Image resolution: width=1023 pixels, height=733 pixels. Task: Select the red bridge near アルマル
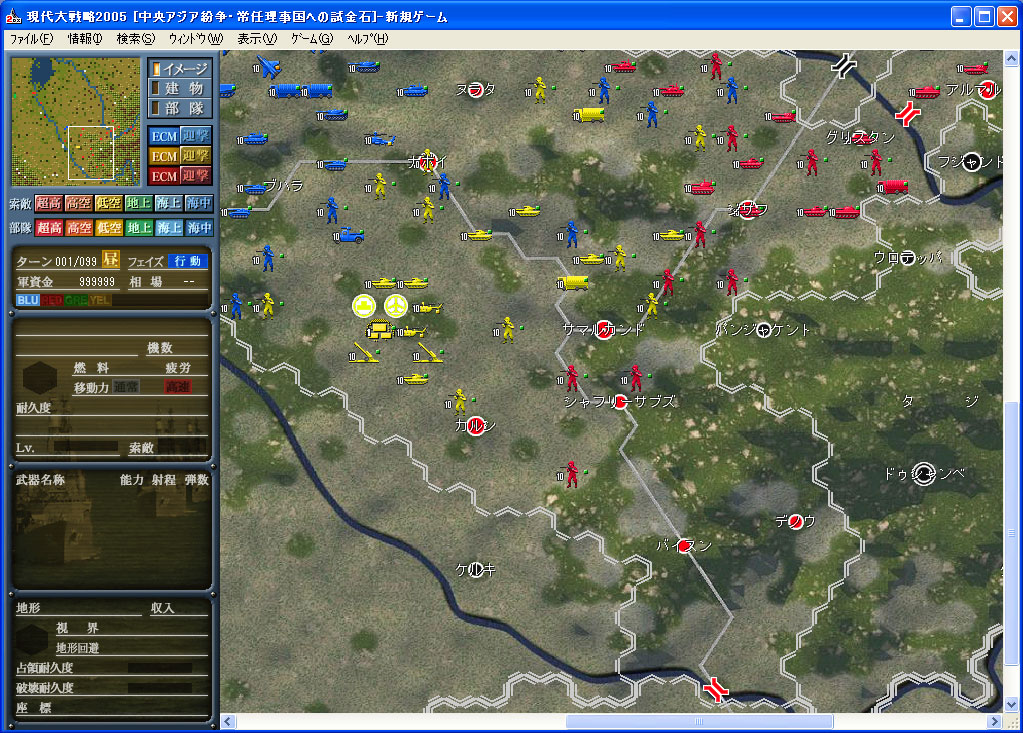click(909, 115)
